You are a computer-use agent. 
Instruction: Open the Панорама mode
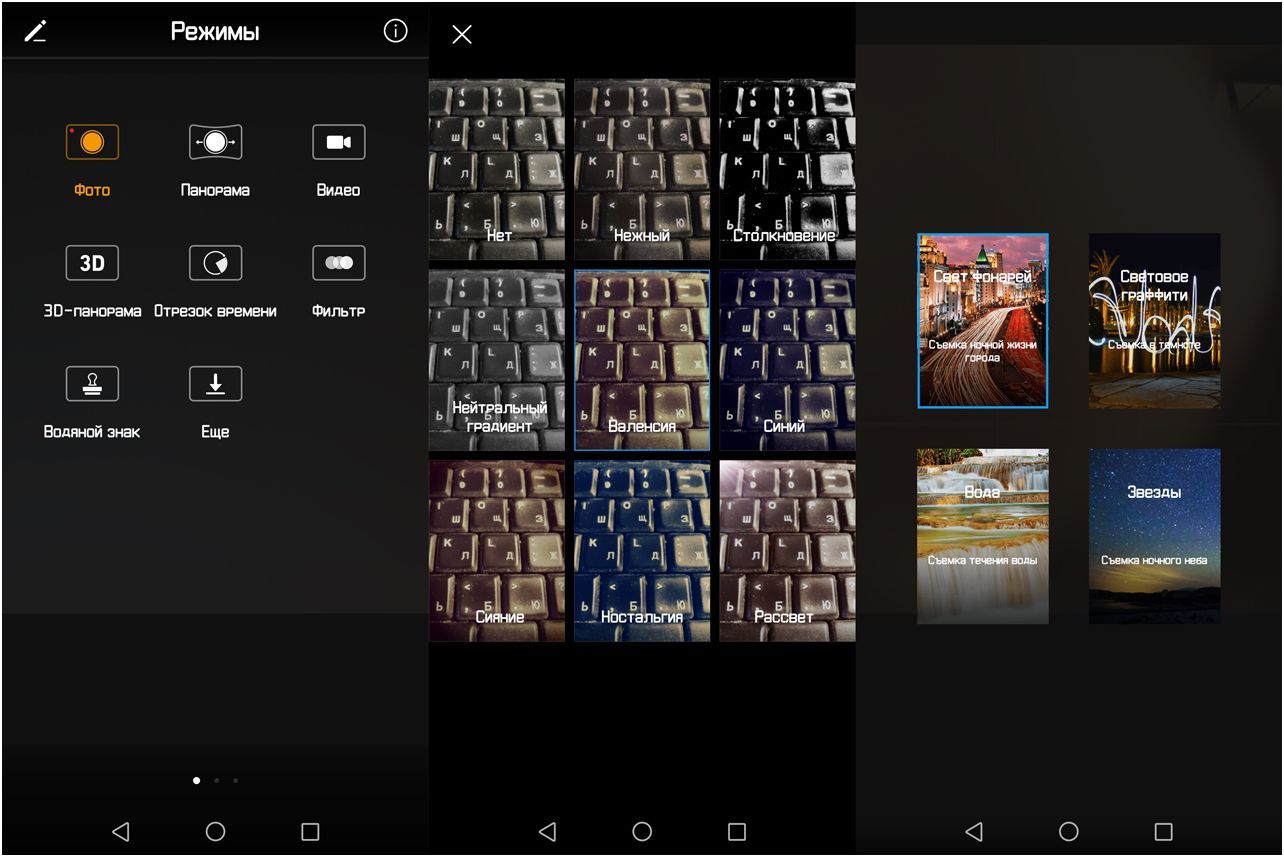pyautogui.click(x=215, y=142)
